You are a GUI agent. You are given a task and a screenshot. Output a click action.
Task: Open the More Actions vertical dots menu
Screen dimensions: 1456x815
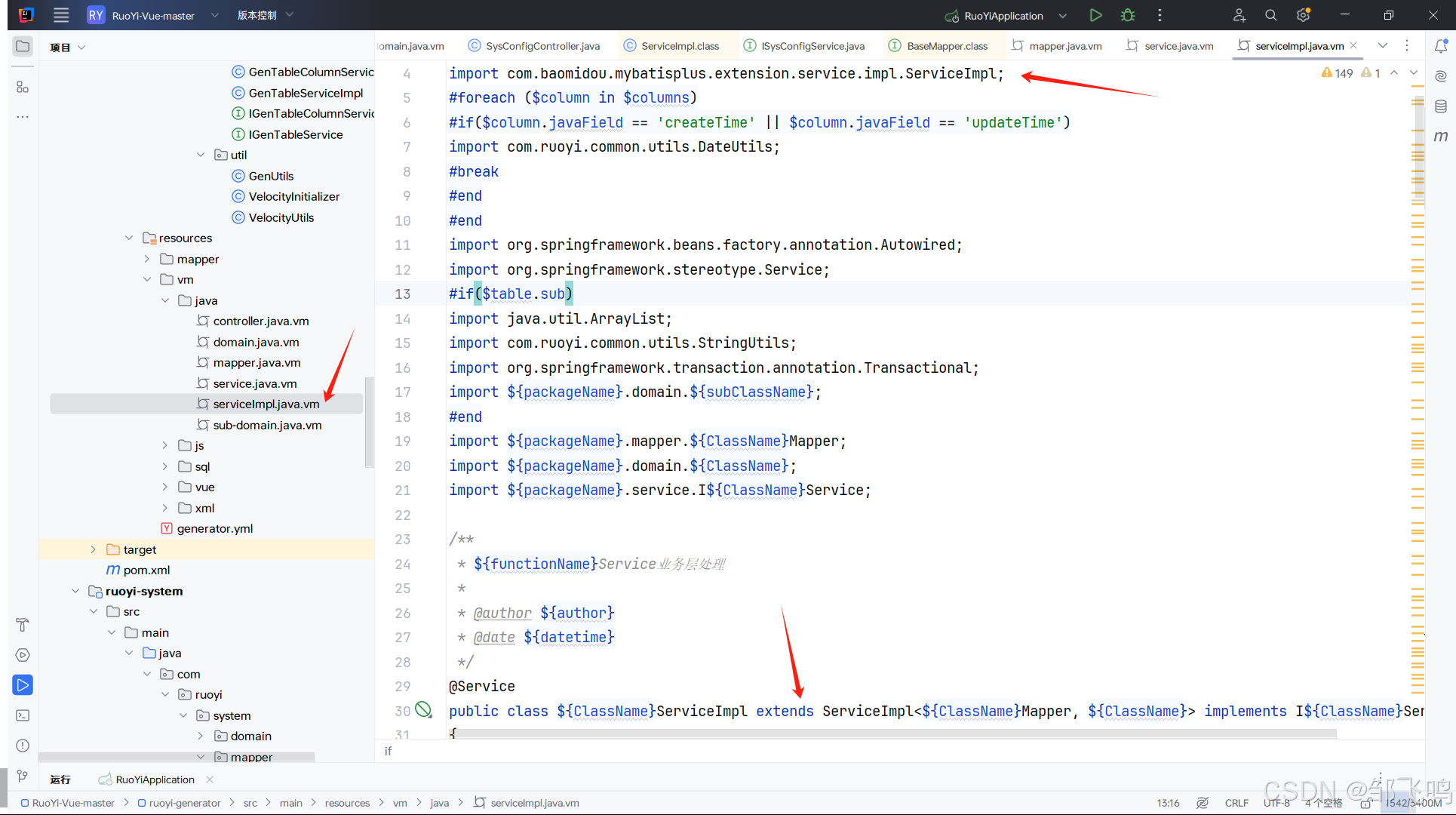tap(1160, 15)
